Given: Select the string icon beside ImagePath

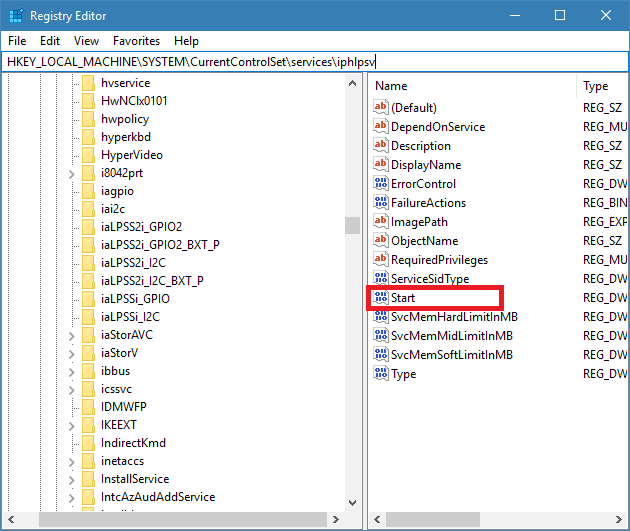Looking at the screenshot, I should click(x=380, y=221).
